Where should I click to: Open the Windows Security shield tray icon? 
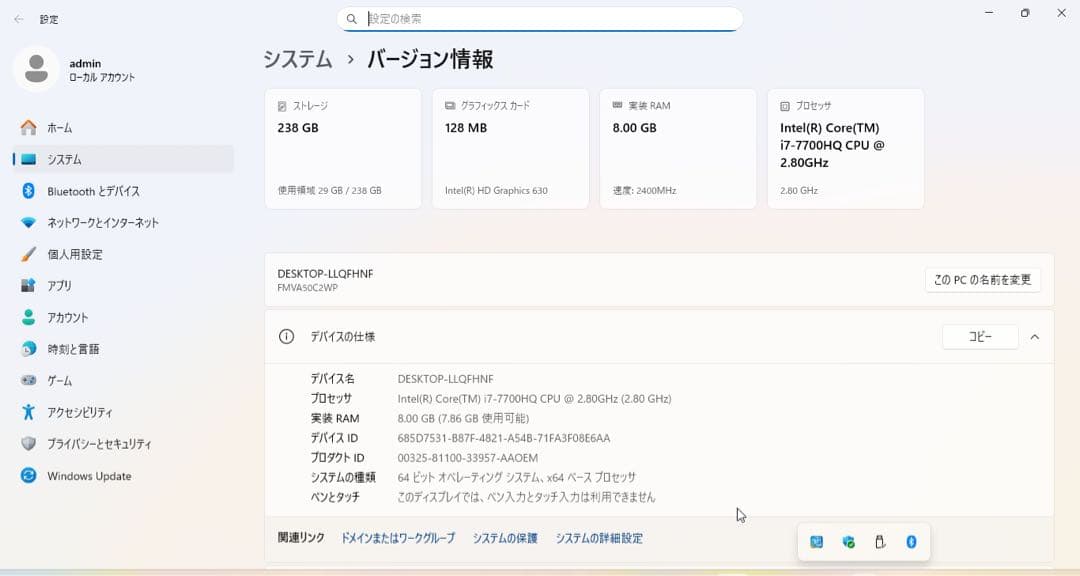[848, 542]
